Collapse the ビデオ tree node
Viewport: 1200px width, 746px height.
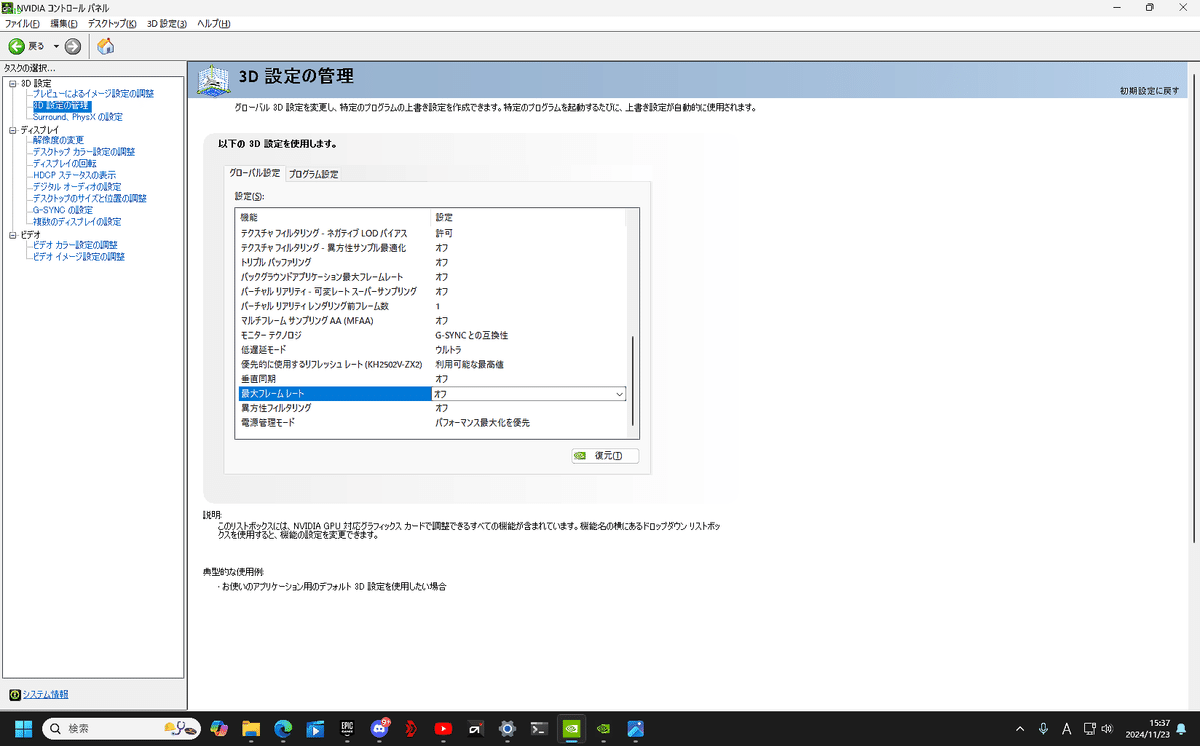(12, 234)
